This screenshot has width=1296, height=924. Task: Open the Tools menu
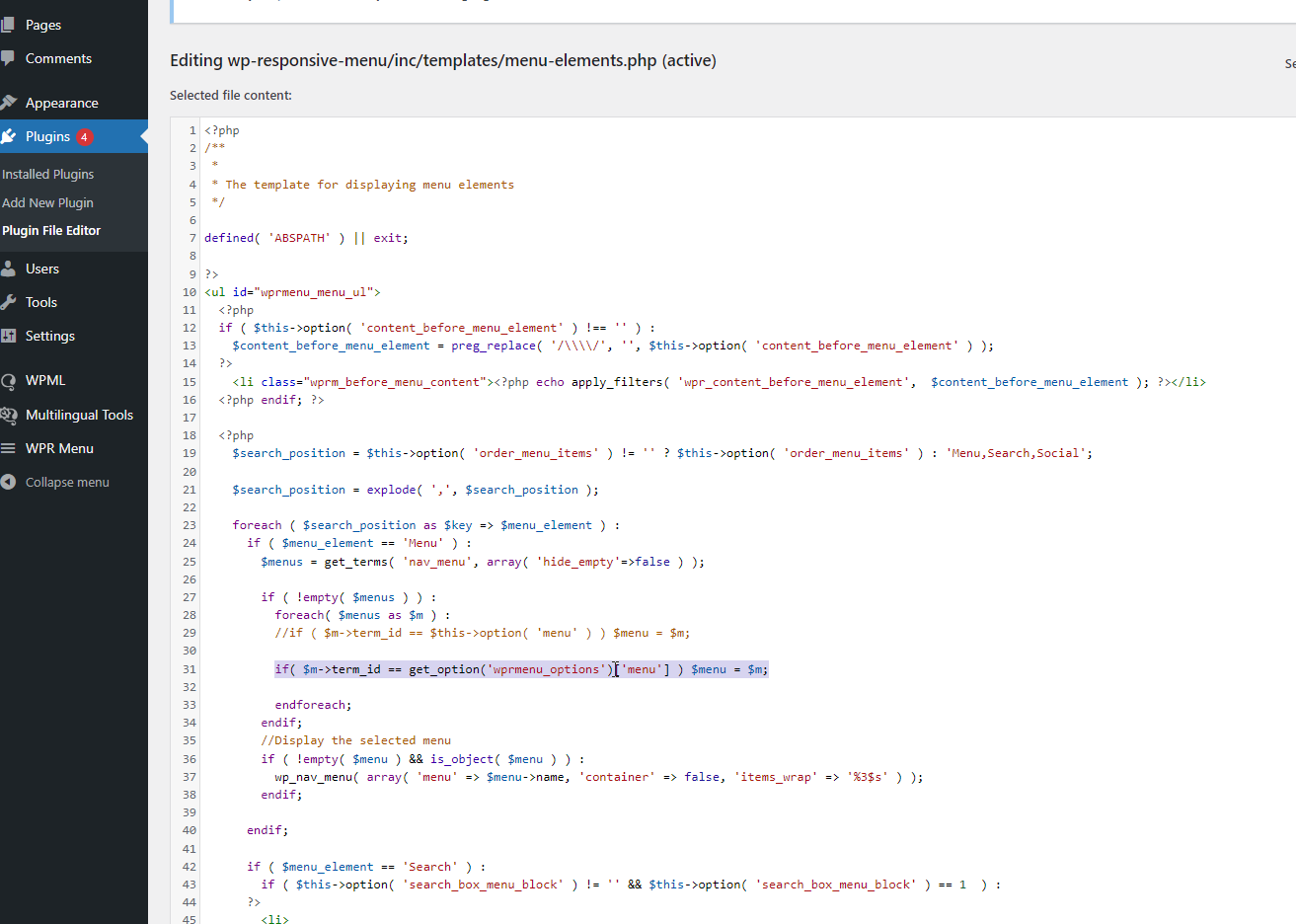41,302
